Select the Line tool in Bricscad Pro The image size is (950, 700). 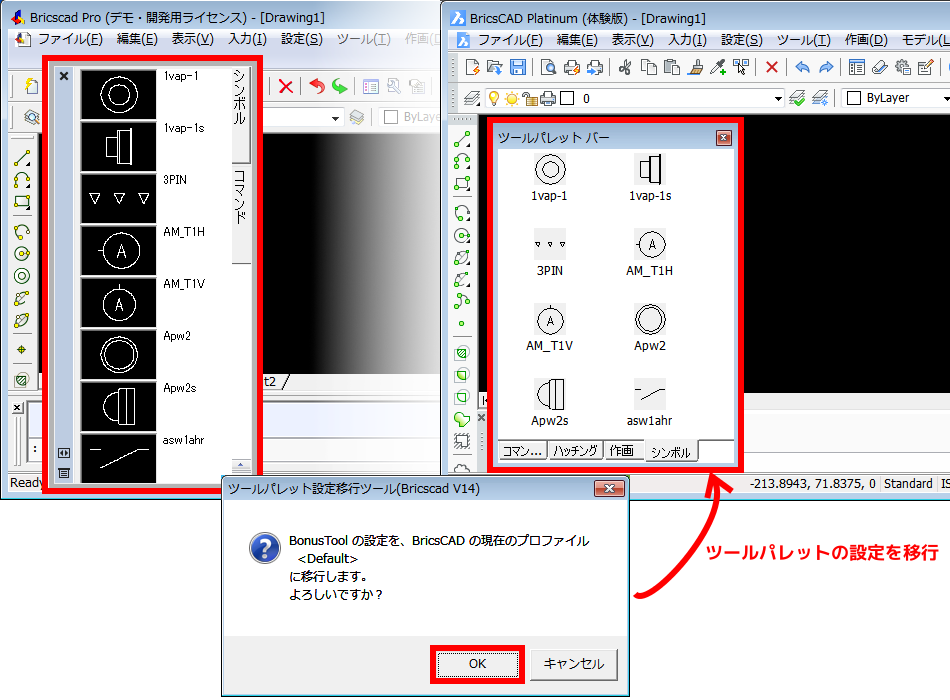[x=22, y=159]
